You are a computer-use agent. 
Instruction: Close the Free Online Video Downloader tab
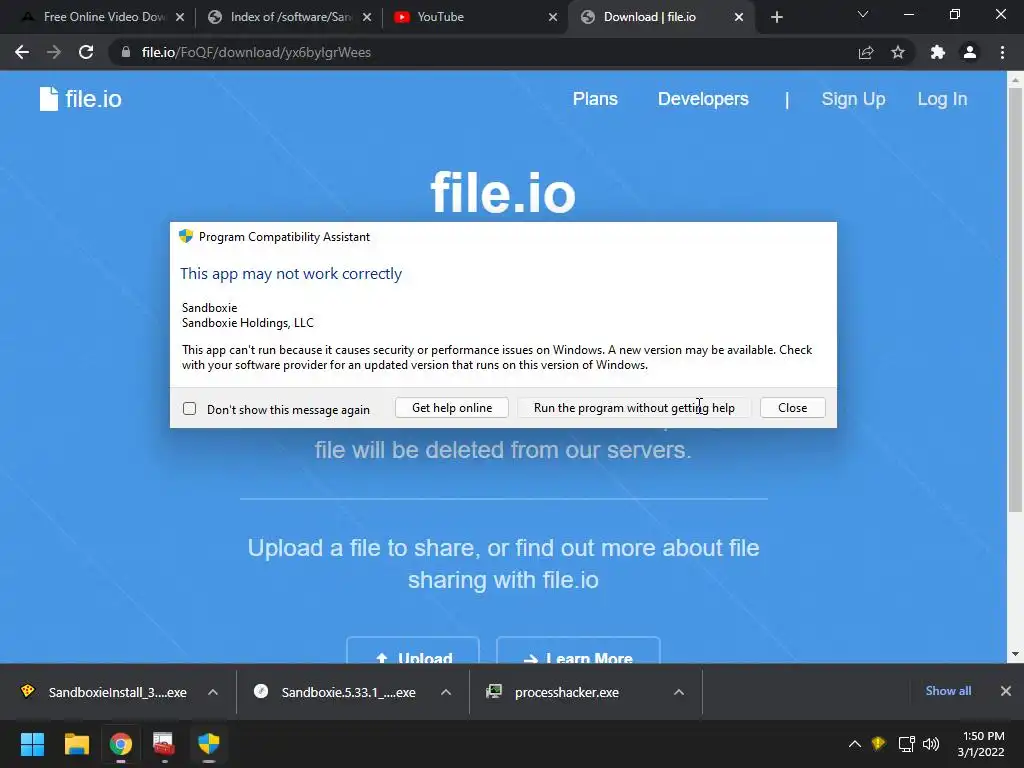[x=180, y=17]
